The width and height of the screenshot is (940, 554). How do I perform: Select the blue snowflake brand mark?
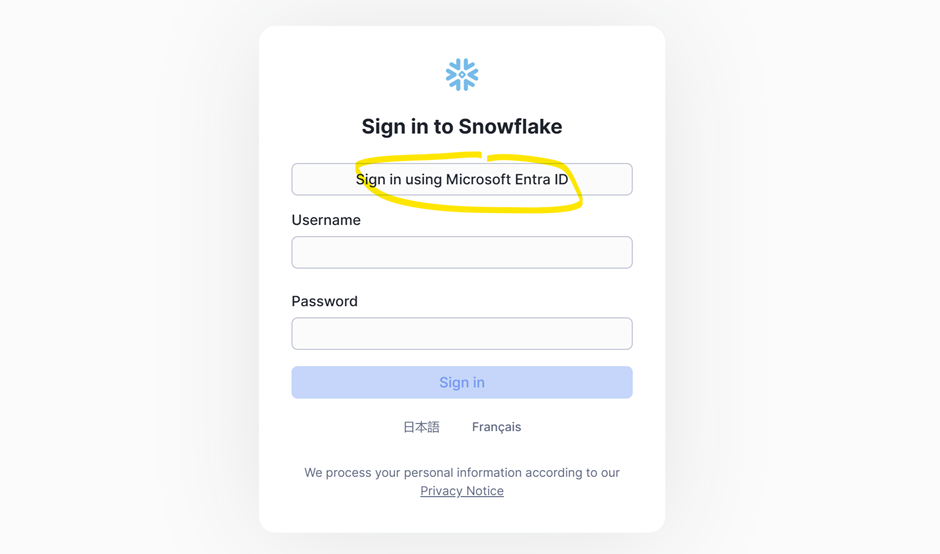[462, 75]
